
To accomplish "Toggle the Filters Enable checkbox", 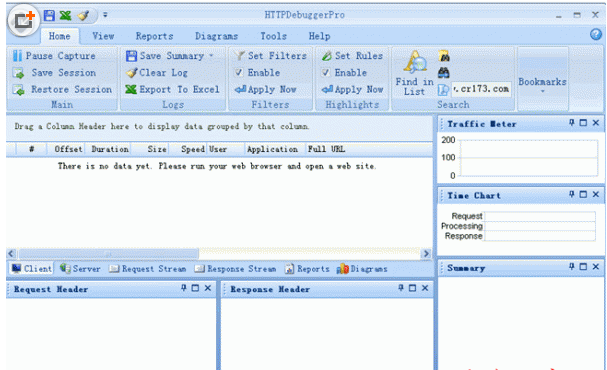I will 239,72.
